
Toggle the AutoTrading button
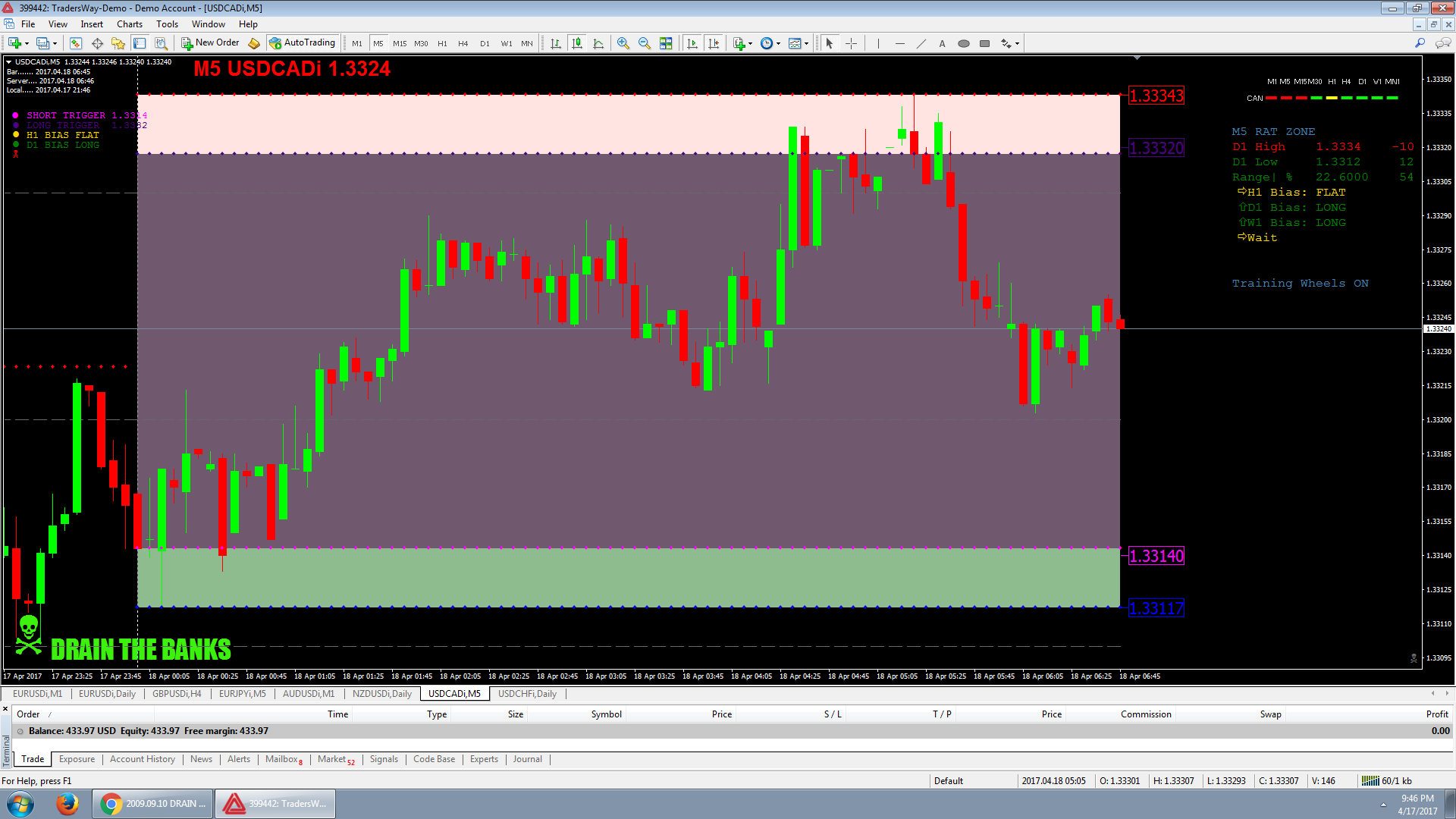click(302, 43)
